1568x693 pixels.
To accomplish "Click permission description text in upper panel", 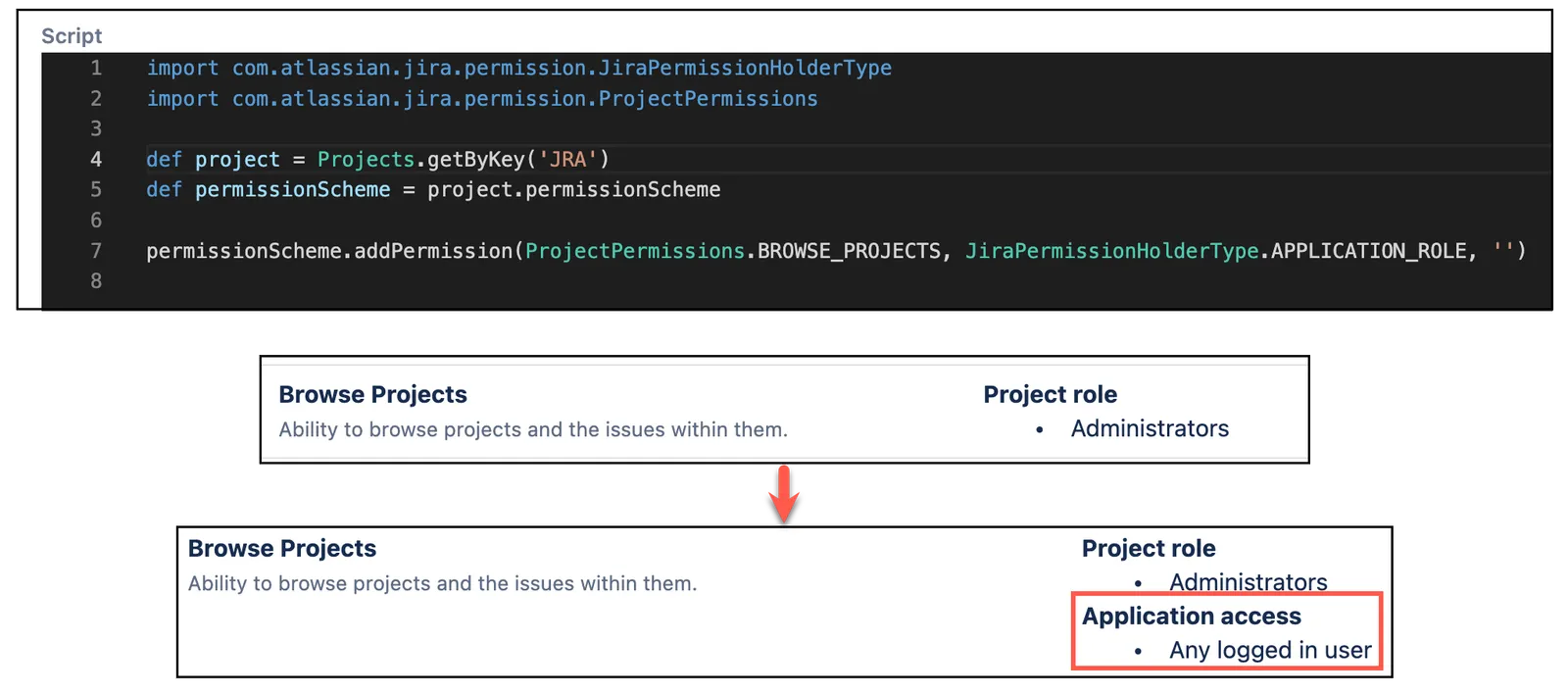I will pyautogui.click(x=533, y=430).
